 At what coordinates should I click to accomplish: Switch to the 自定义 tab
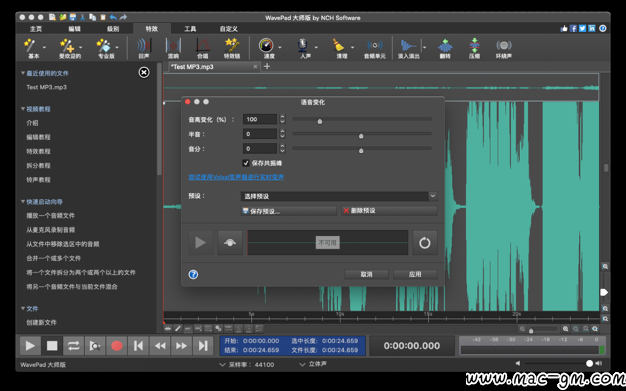pyautogui.click(x=229, y=29)
